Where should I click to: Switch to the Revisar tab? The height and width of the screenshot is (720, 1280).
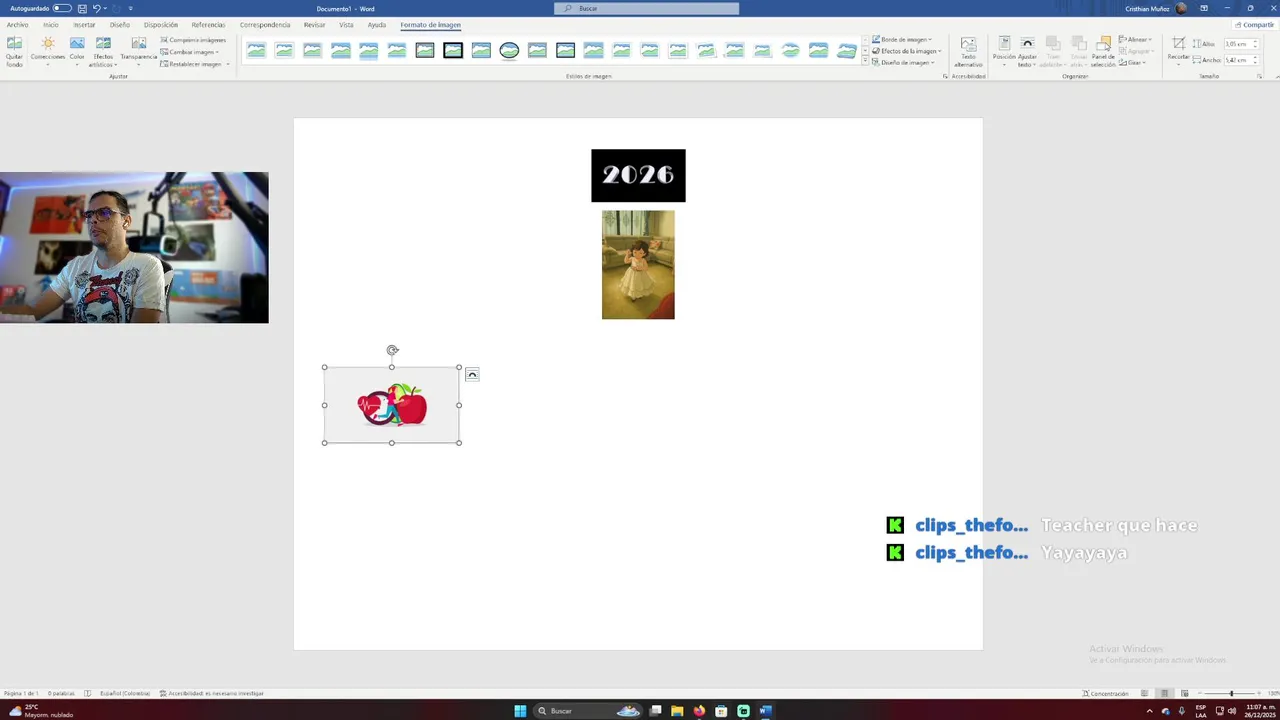pyautogui.click(x=314, y=25)
